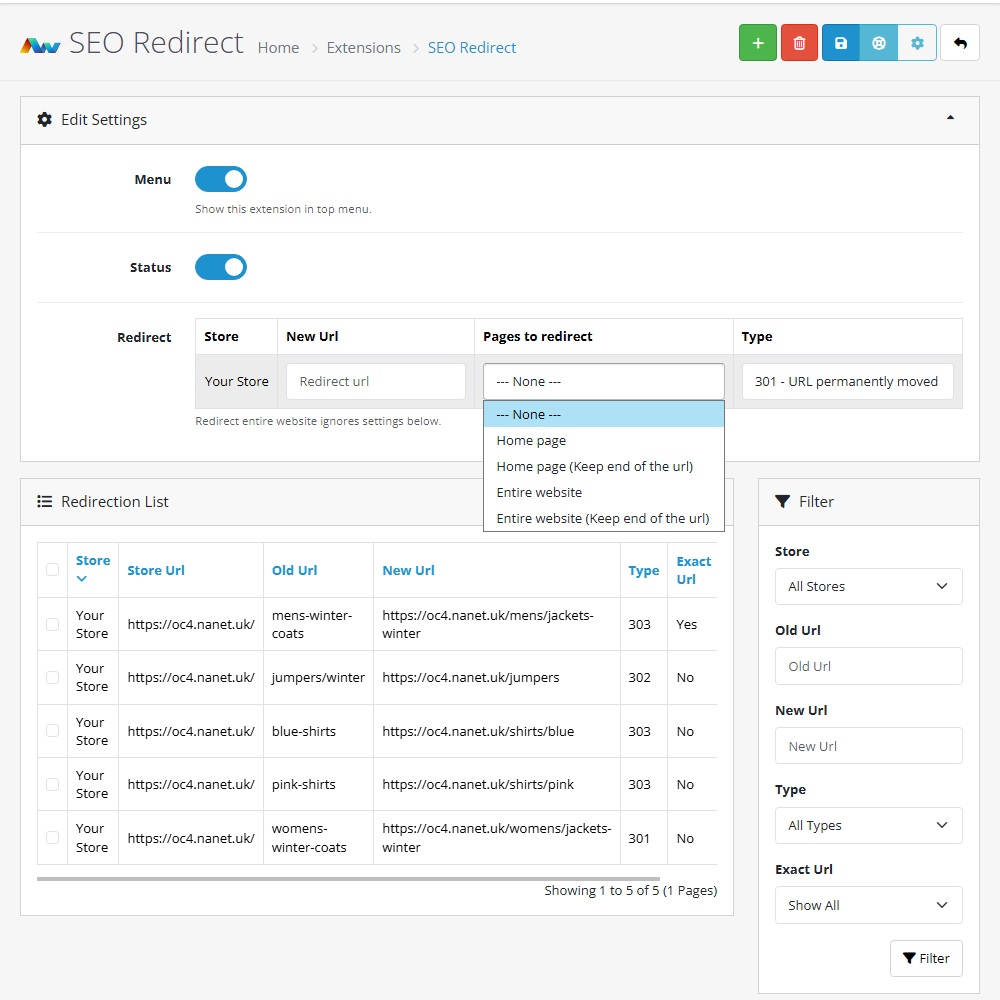Collapse the Edit Settings panel caret
This screenshot has width=1000, height=1000.
(950, 118)
